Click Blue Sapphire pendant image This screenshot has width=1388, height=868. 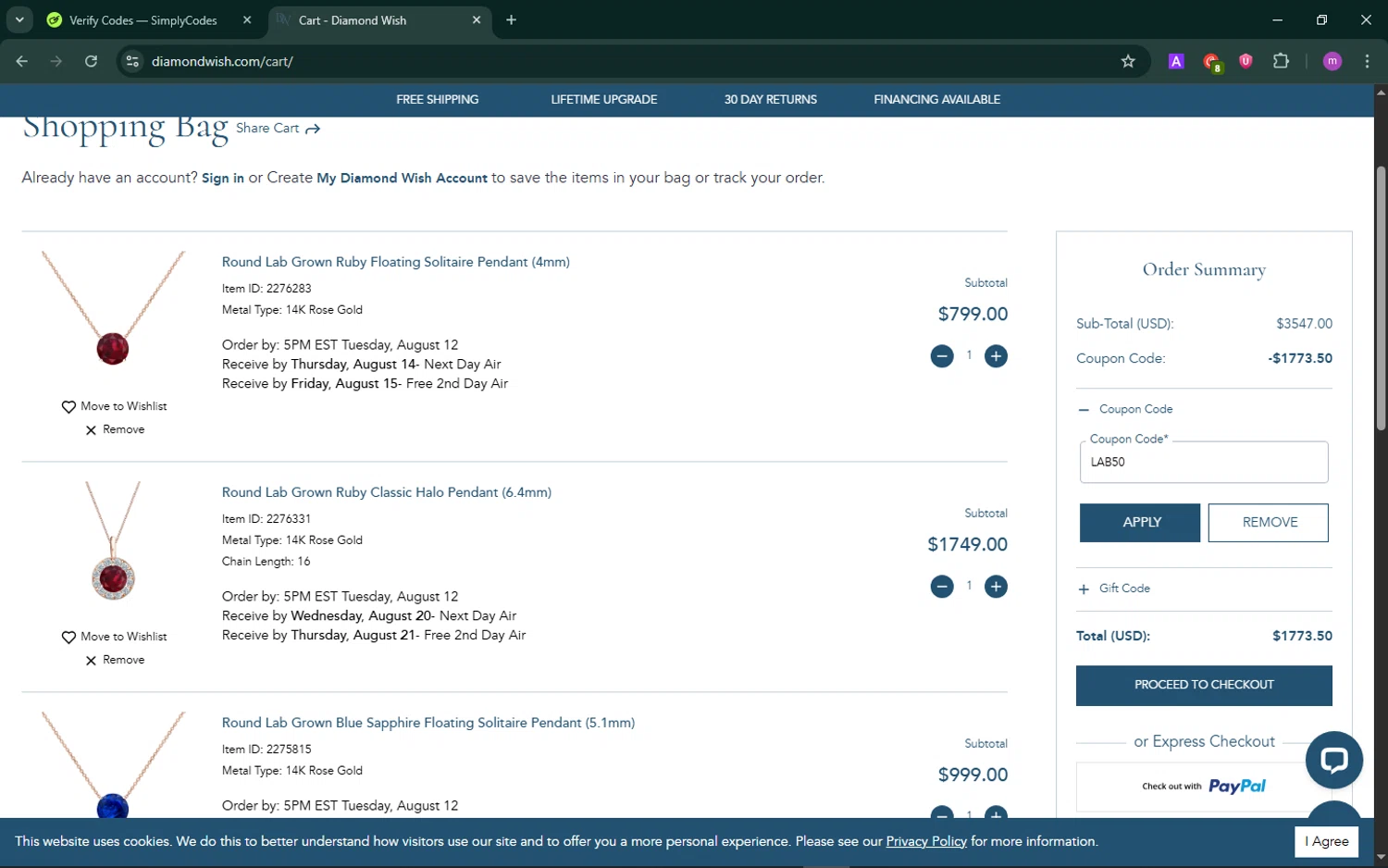pyautogui.click(x=113, y=764)
